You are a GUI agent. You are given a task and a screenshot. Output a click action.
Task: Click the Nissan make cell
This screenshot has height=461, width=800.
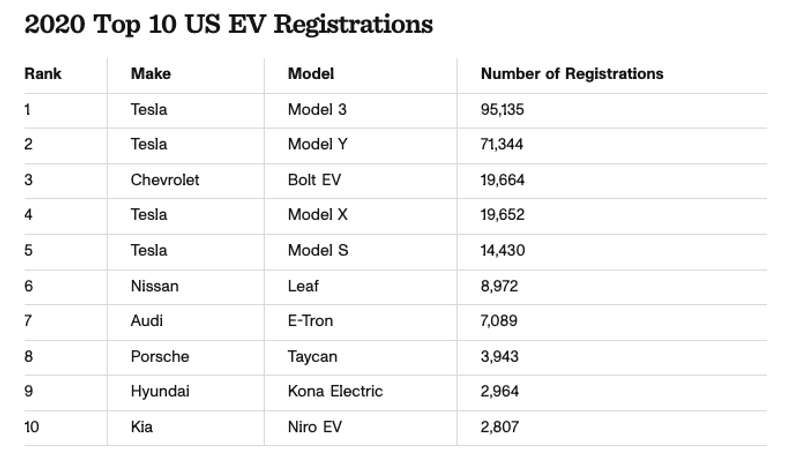click(155, 286)
